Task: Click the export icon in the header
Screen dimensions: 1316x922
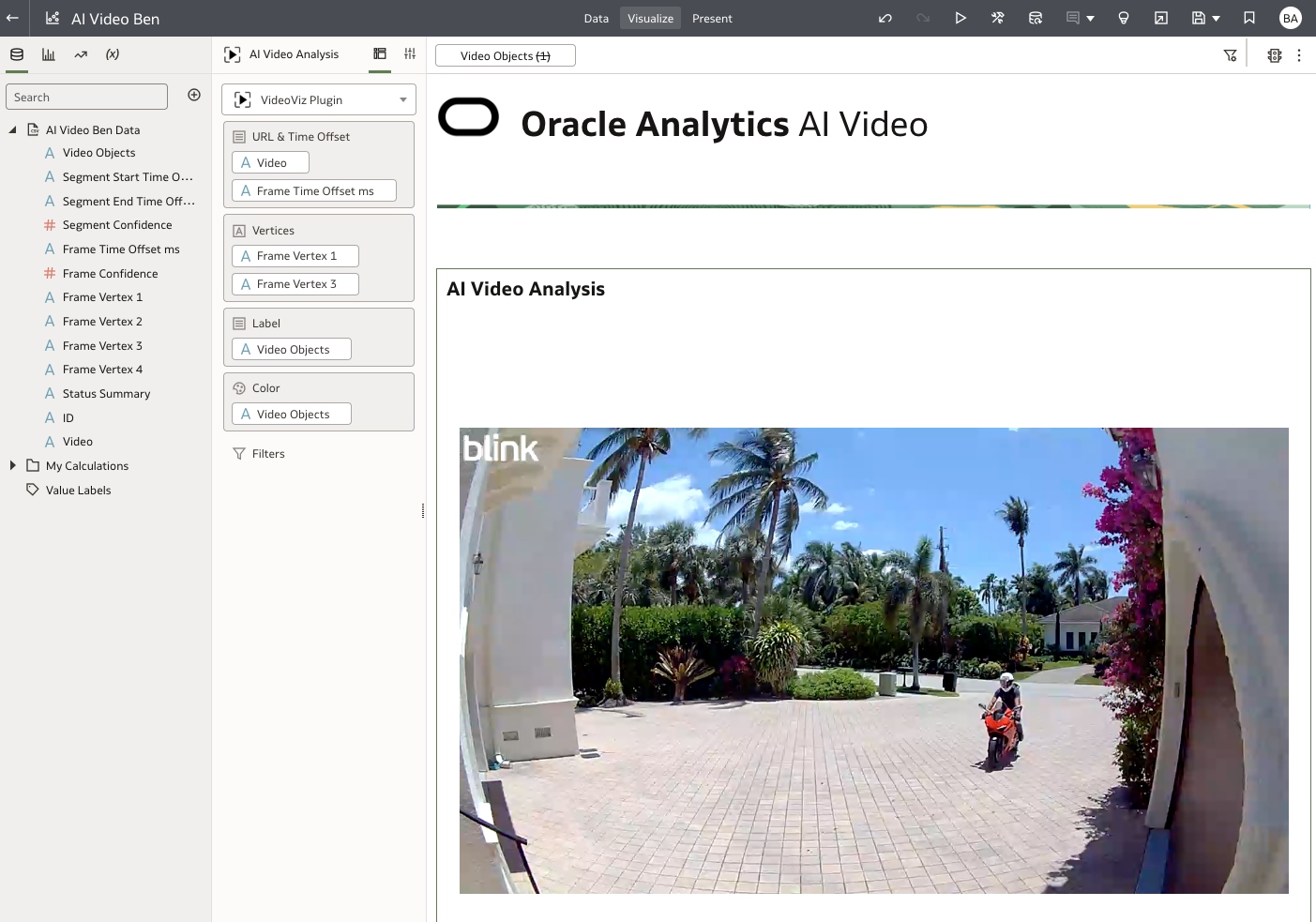Action: [x=1161, y=18]
